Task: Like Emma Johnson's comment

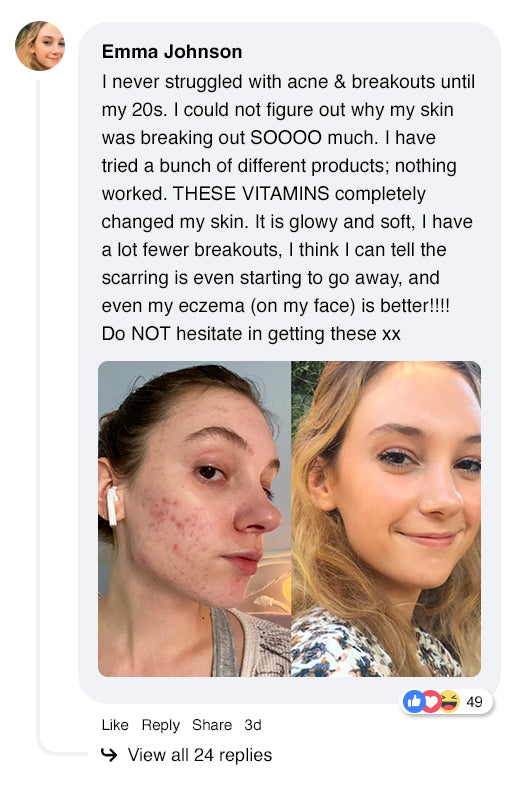Action: click(x=115, y=725)
